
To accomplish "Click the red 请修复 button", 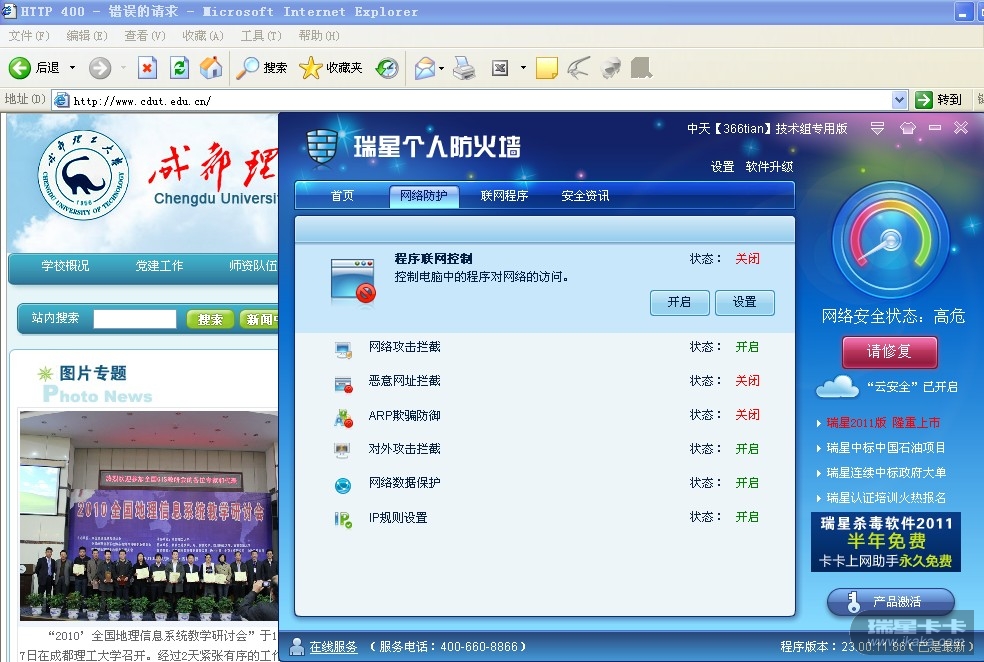I will [x=889, y=351].
